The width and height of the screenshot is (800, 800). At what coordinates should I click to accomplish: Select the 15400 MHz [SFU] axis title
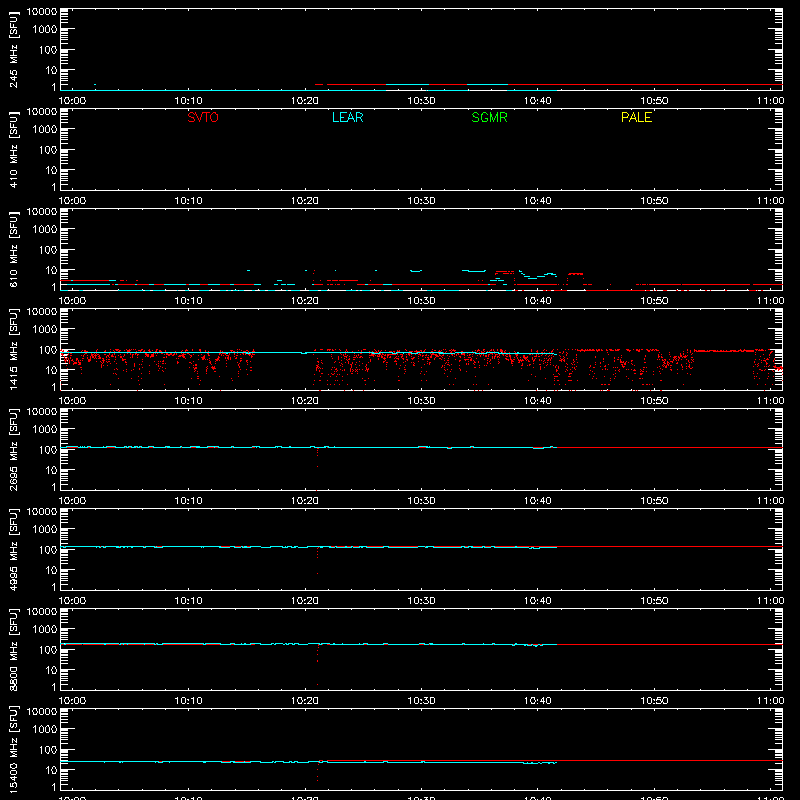pos(13,749)
